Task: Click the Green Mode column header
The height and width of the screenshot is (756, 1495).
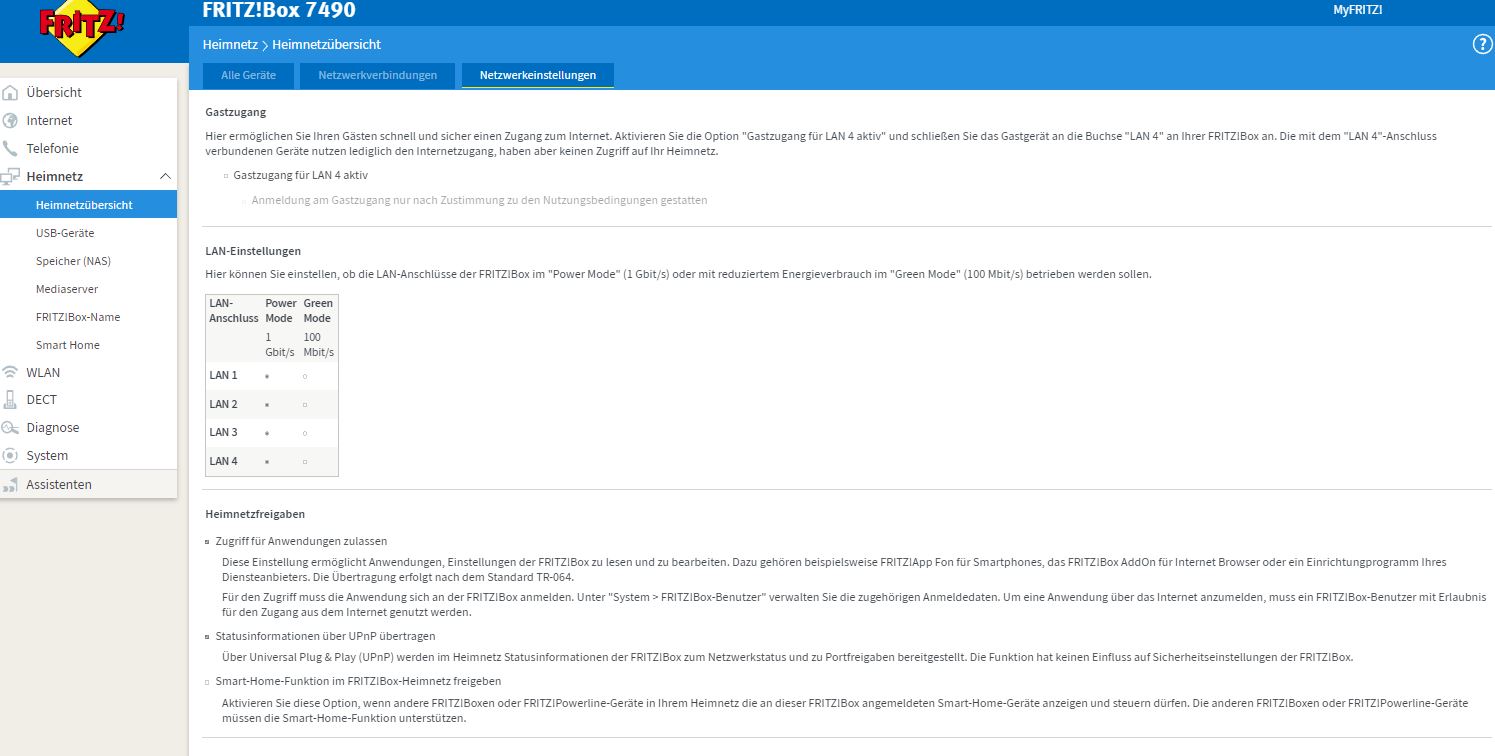Action: point(317,310)
